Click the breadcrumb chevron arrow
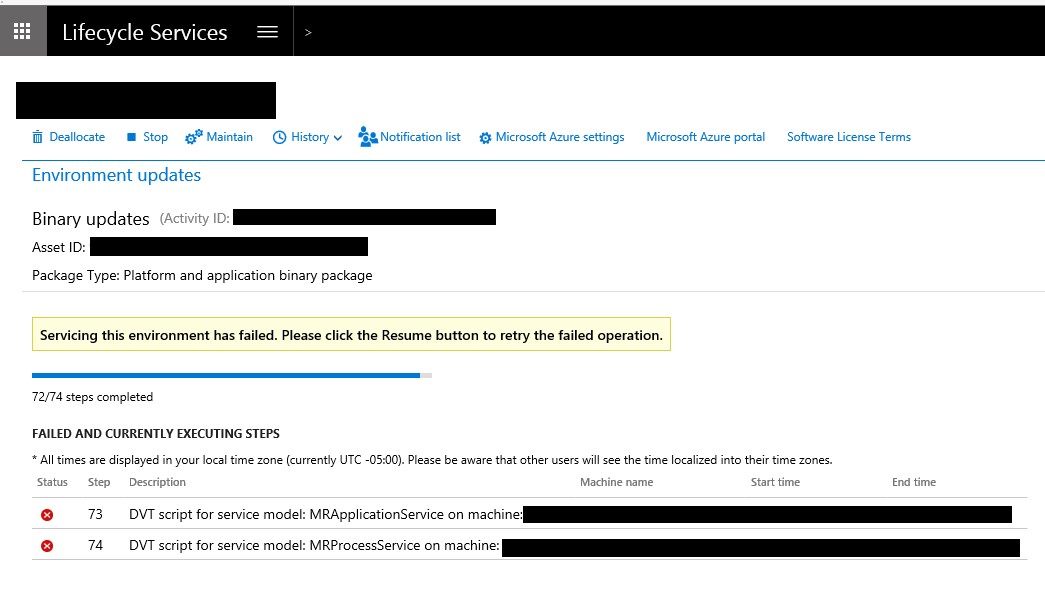 click(x=308, y=32)
